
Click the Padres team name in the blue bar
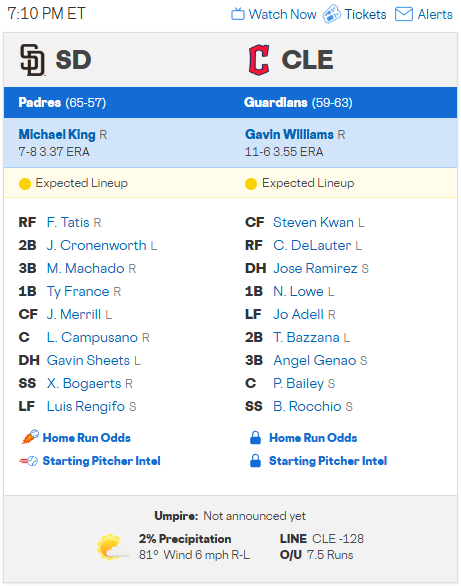click(40, 102)
